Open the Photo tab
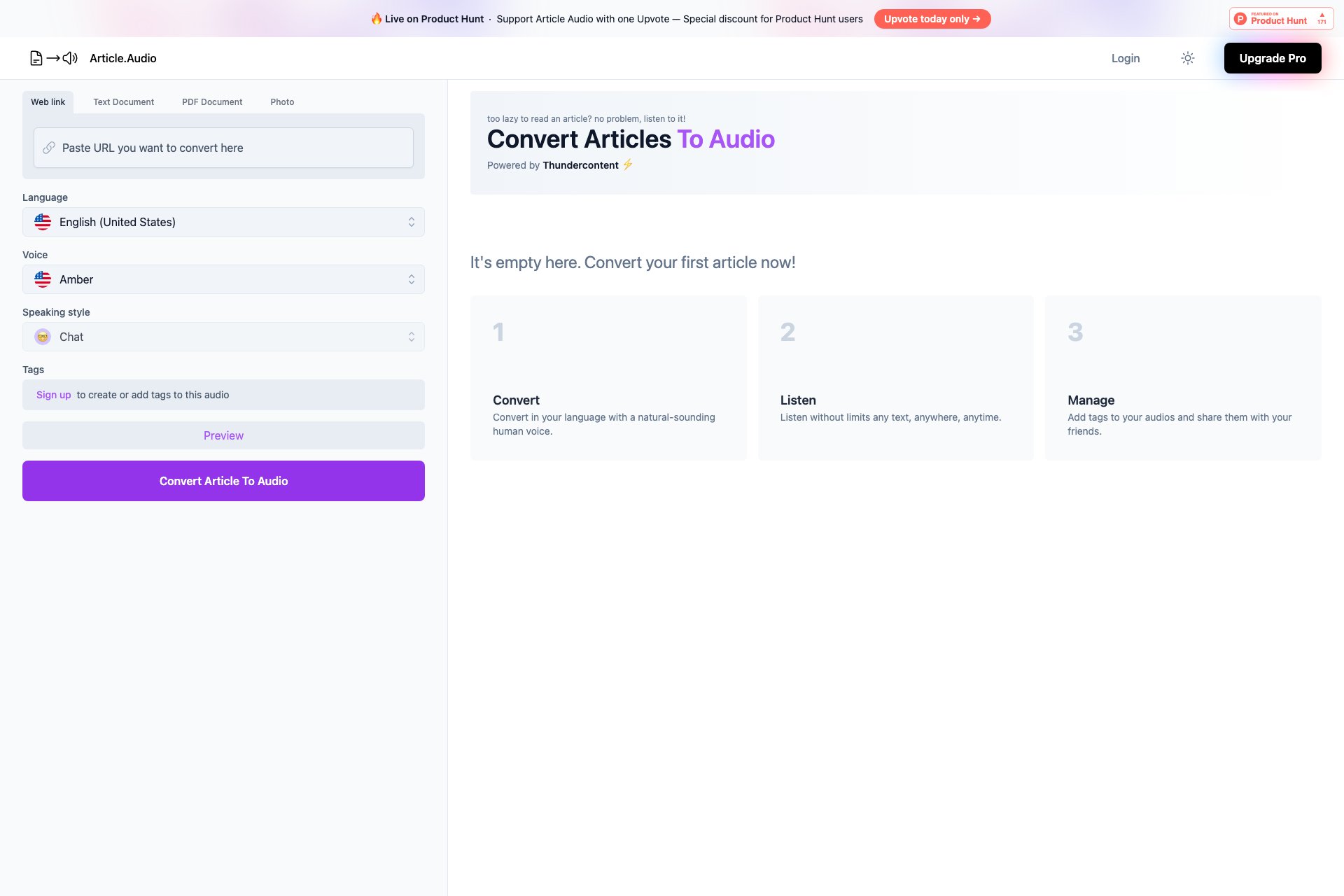Screen dimensions: 1344x896 click(x=282, y=101)
